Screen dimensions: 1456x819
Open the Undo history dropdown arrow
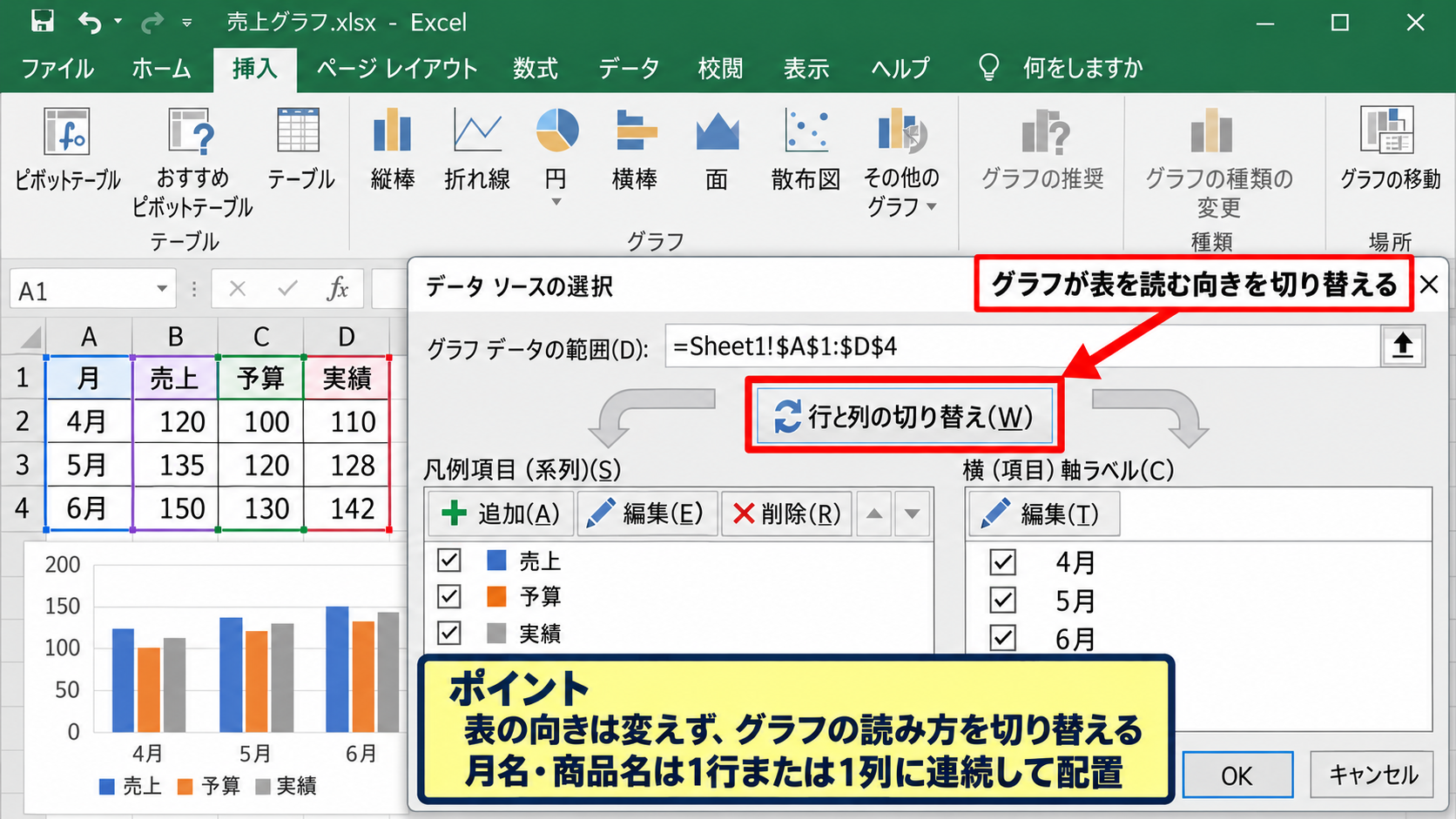click(x=118, y=22)
